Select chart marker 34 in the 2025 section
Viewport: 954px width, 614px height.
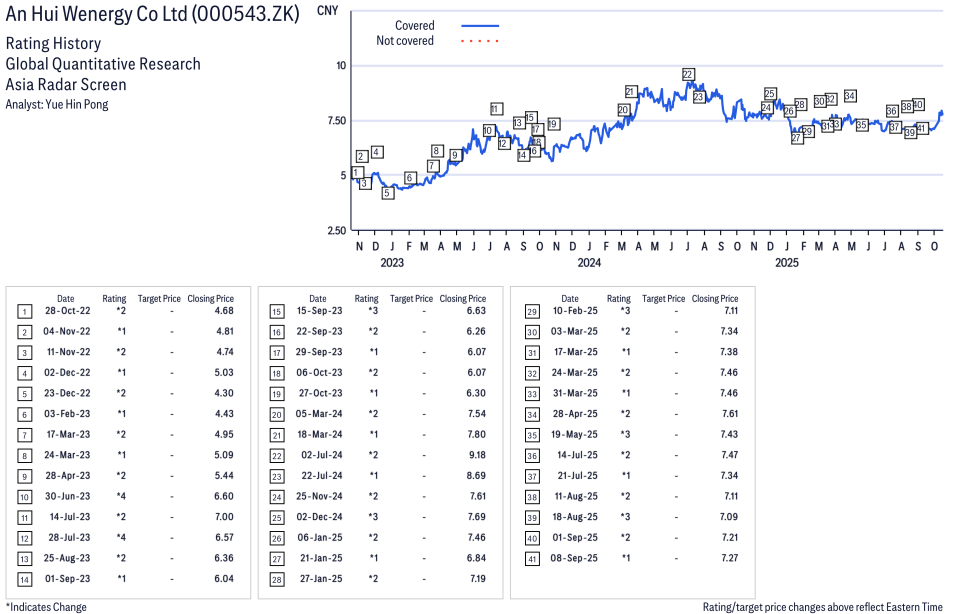pyautogui.click(x=850, y=96)
